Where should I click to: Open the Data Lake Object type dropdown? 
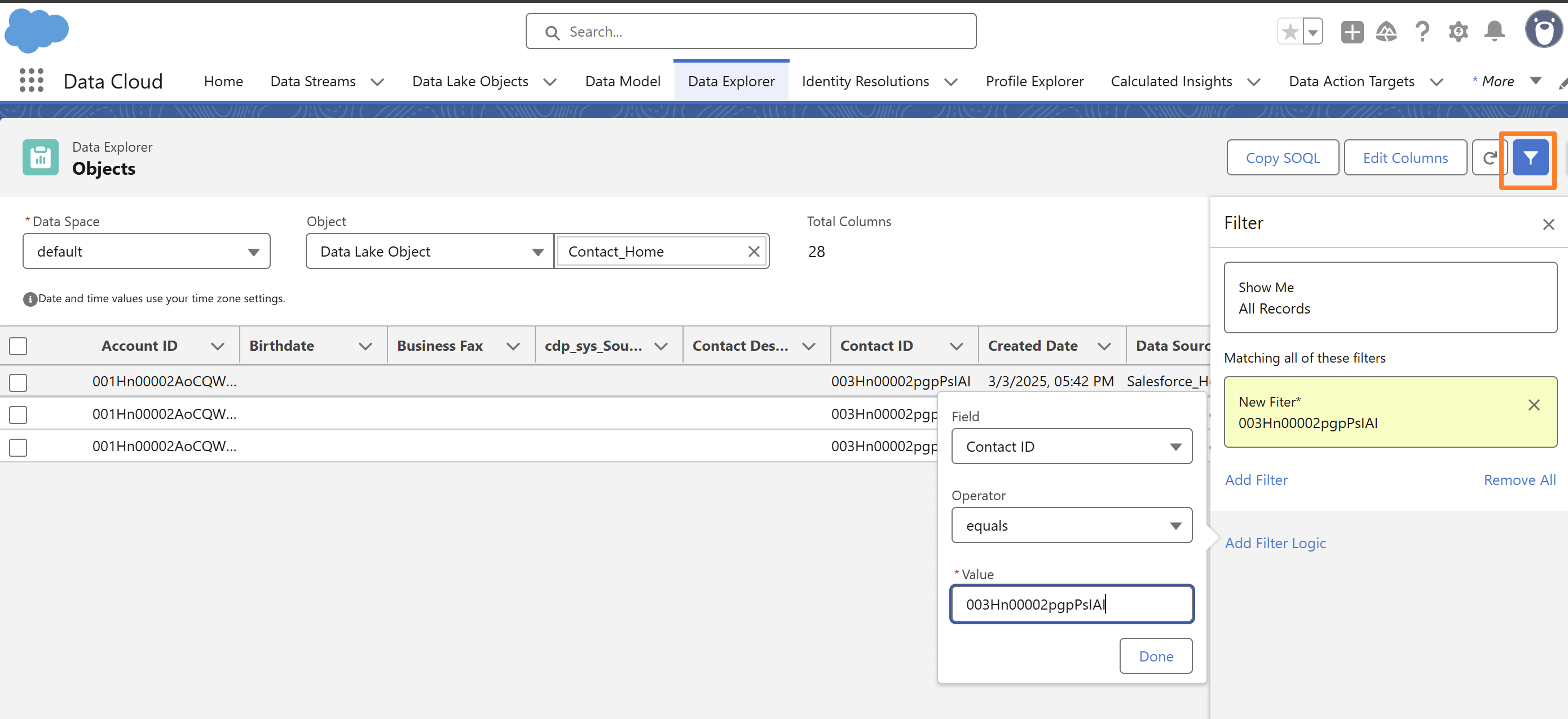coord(430,252)
